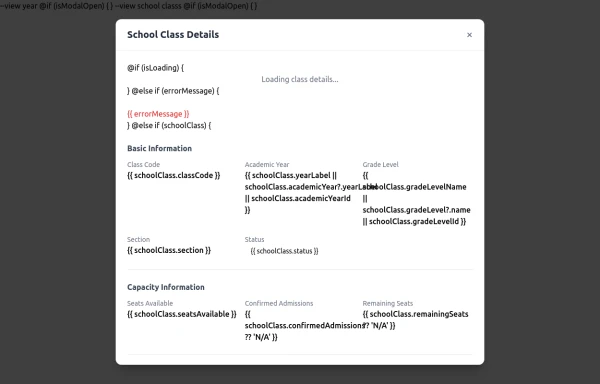This screenshot has height=384, width=600.
Task: Click the Academic Year label
Action: 267,164
